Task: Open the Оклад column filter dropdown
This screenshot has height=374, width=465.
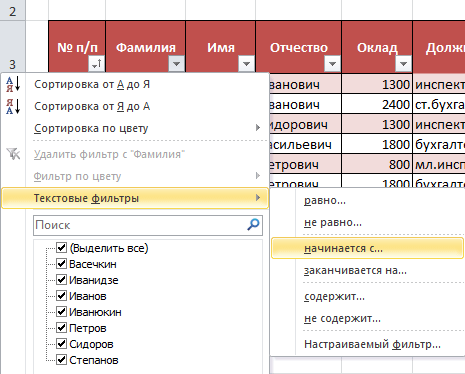Action: 403,63
